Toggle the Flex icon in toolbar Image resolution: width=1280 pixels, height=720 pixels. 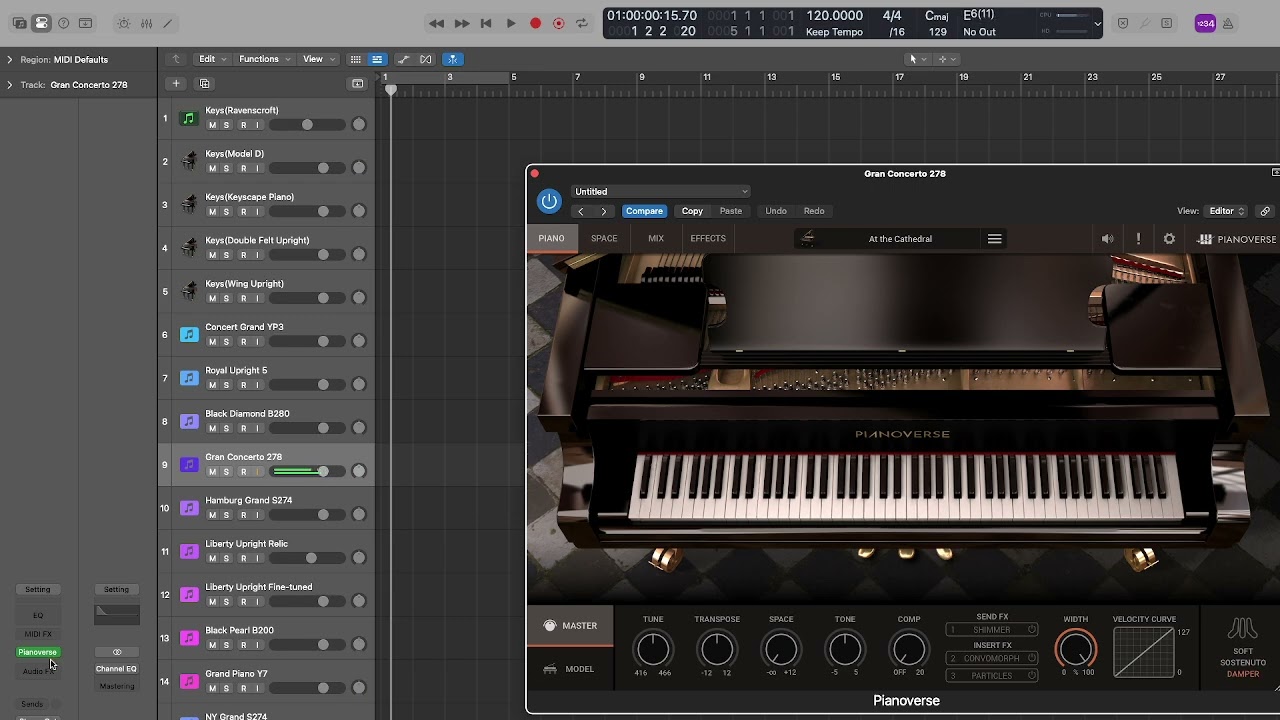tap(426, 59)
